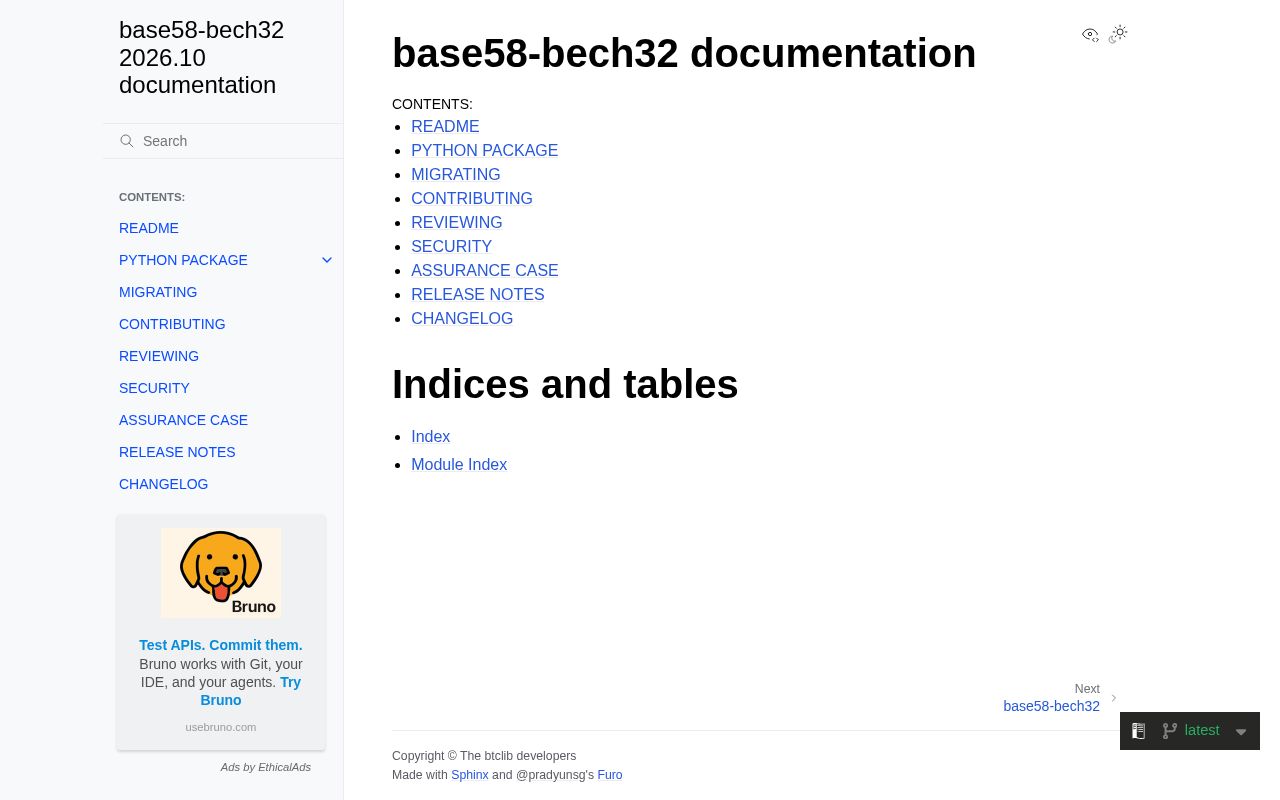This screenshot has height=800, width=1280.
Task: Open CONTRIBUTING from the sidebar navigation
Action: [x=172, y=324]
